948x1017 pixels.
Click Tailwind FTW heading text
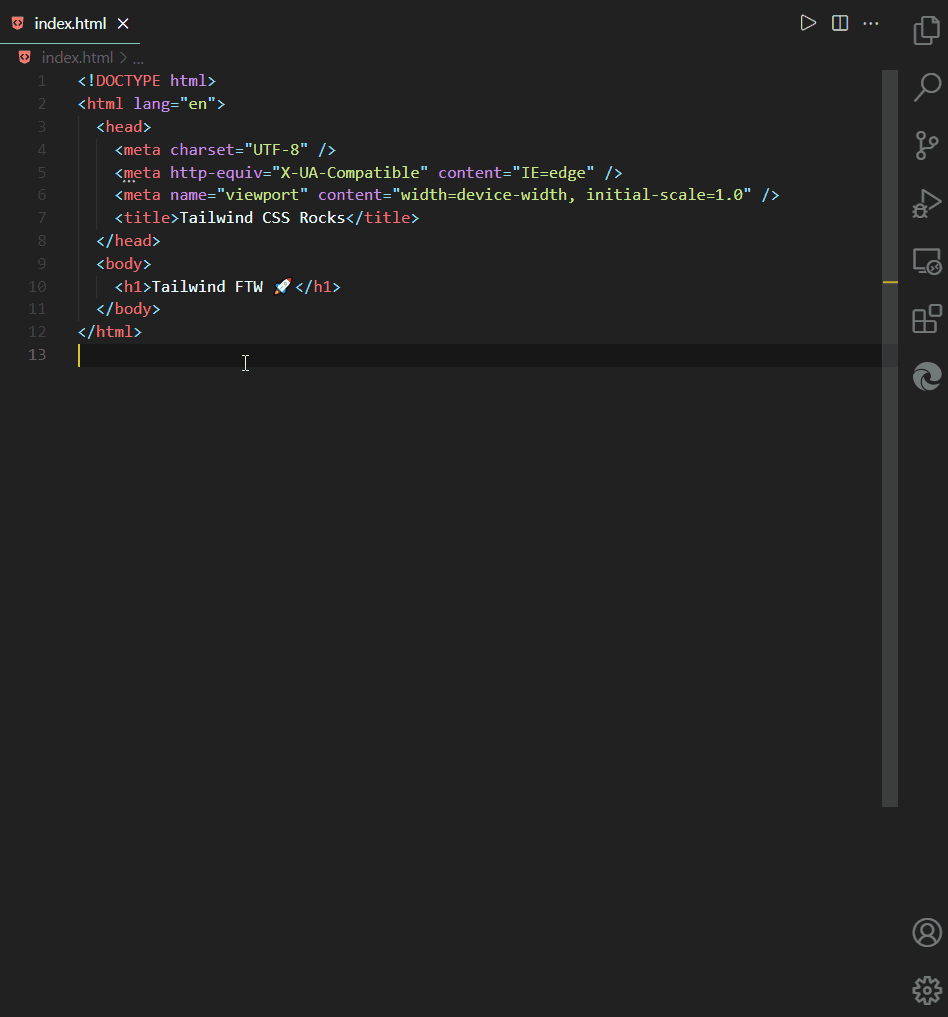point(207,287)
